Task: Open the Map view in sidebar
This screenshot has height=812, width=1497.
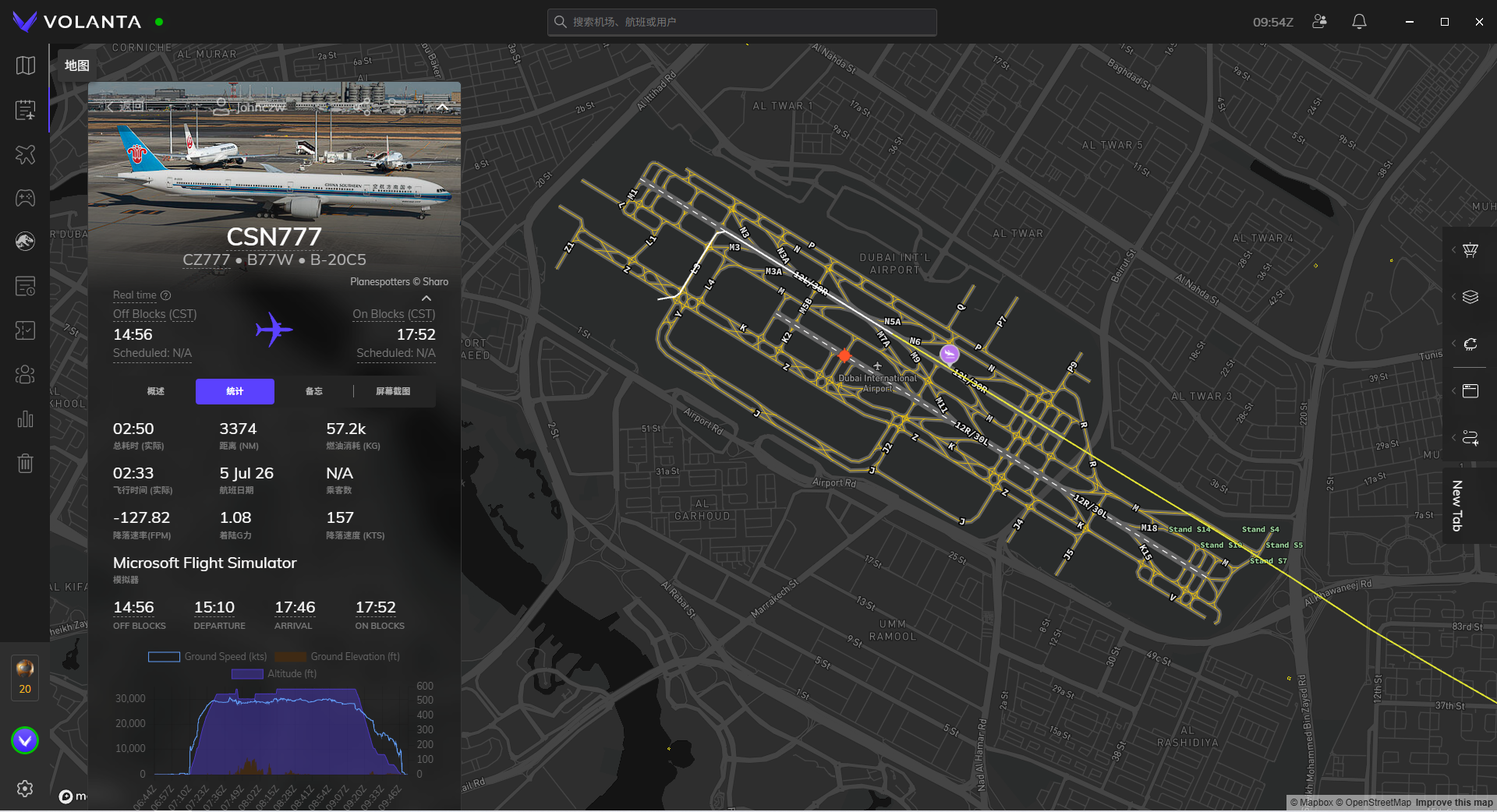Action: pyautogui.click(x=25, y=65)
